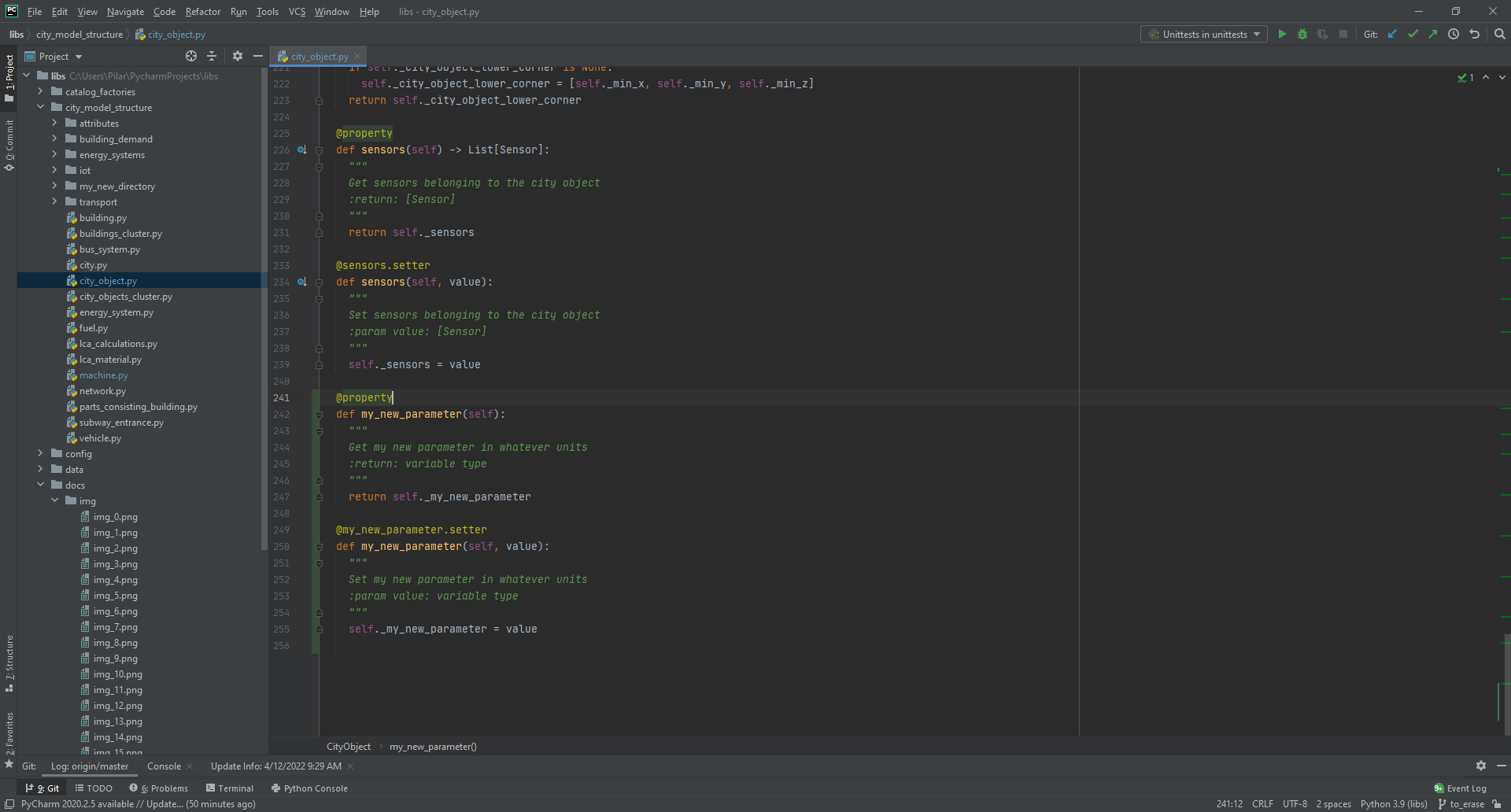Switch to the Console tab
The image size is (1511, 812).
coord(164,766)
